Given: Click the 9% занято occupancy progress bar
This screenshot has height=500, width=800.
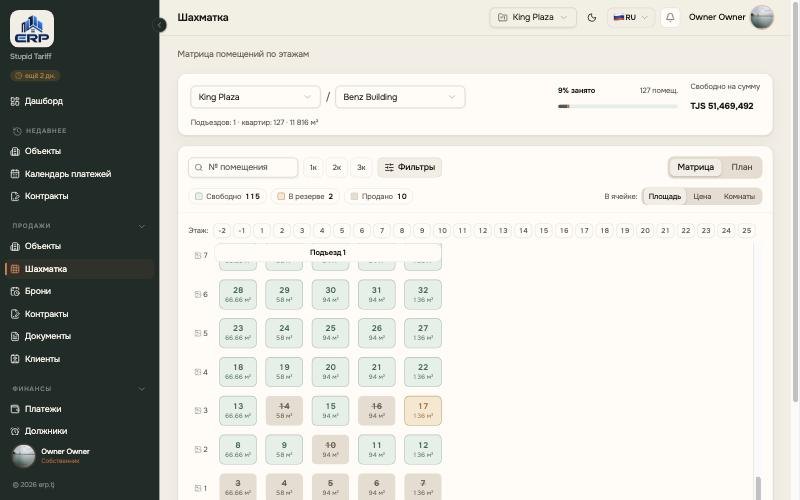Looking at the screenshot, I should pos(618,106).
